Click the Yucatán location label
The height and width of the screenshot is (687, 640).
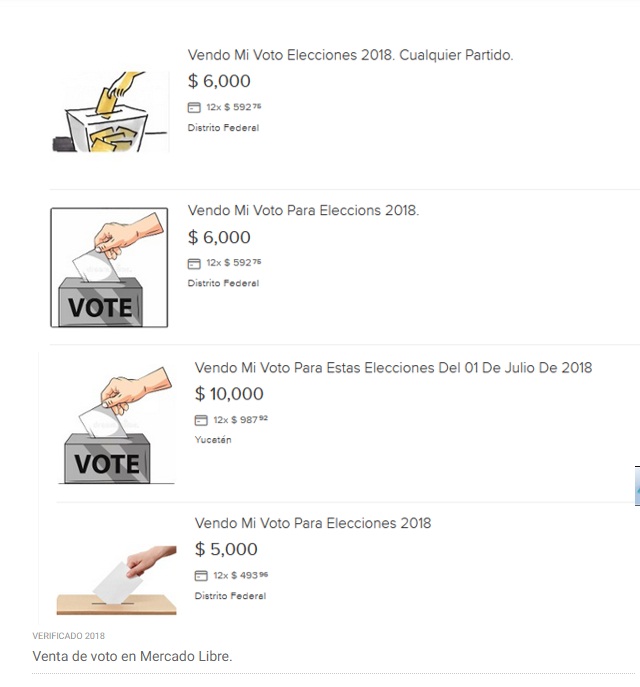[x=213, y=440]
